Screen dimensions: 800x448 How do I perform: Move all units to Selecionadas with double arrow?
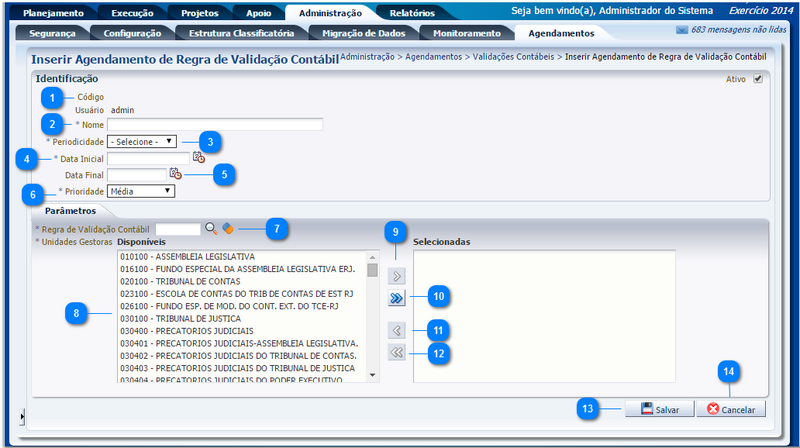pyautogui.click(x=396, y=298)
